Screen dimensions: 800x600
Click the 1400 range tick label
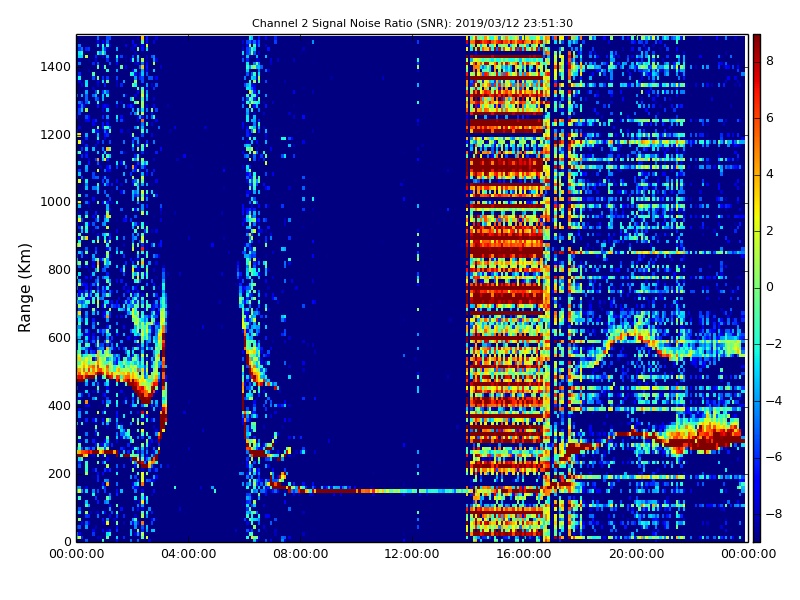55,67
